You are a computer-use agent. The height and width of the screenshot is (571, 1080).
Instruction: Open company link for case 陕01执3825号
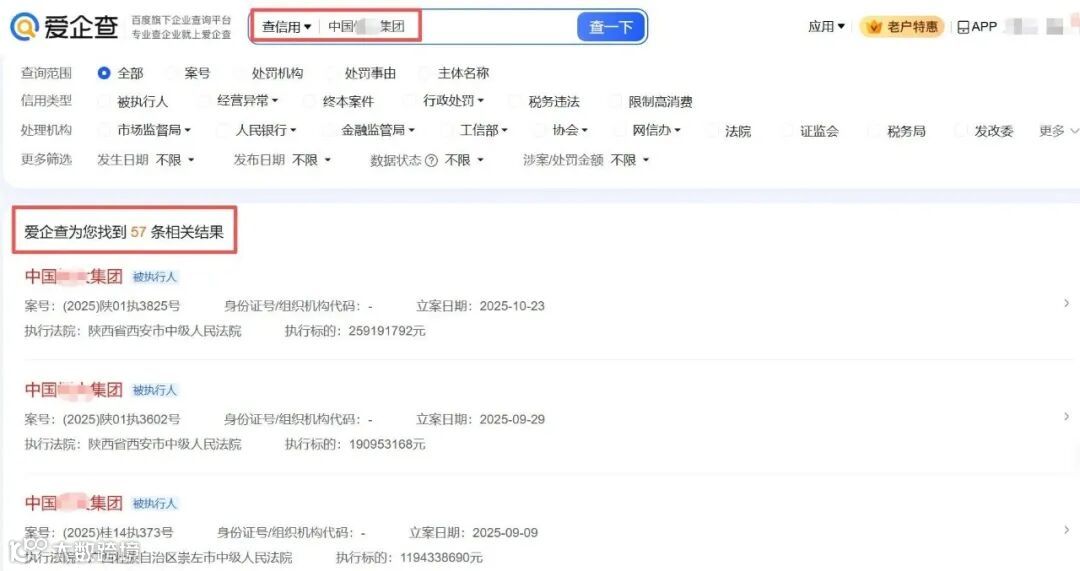tap(74, 276)
